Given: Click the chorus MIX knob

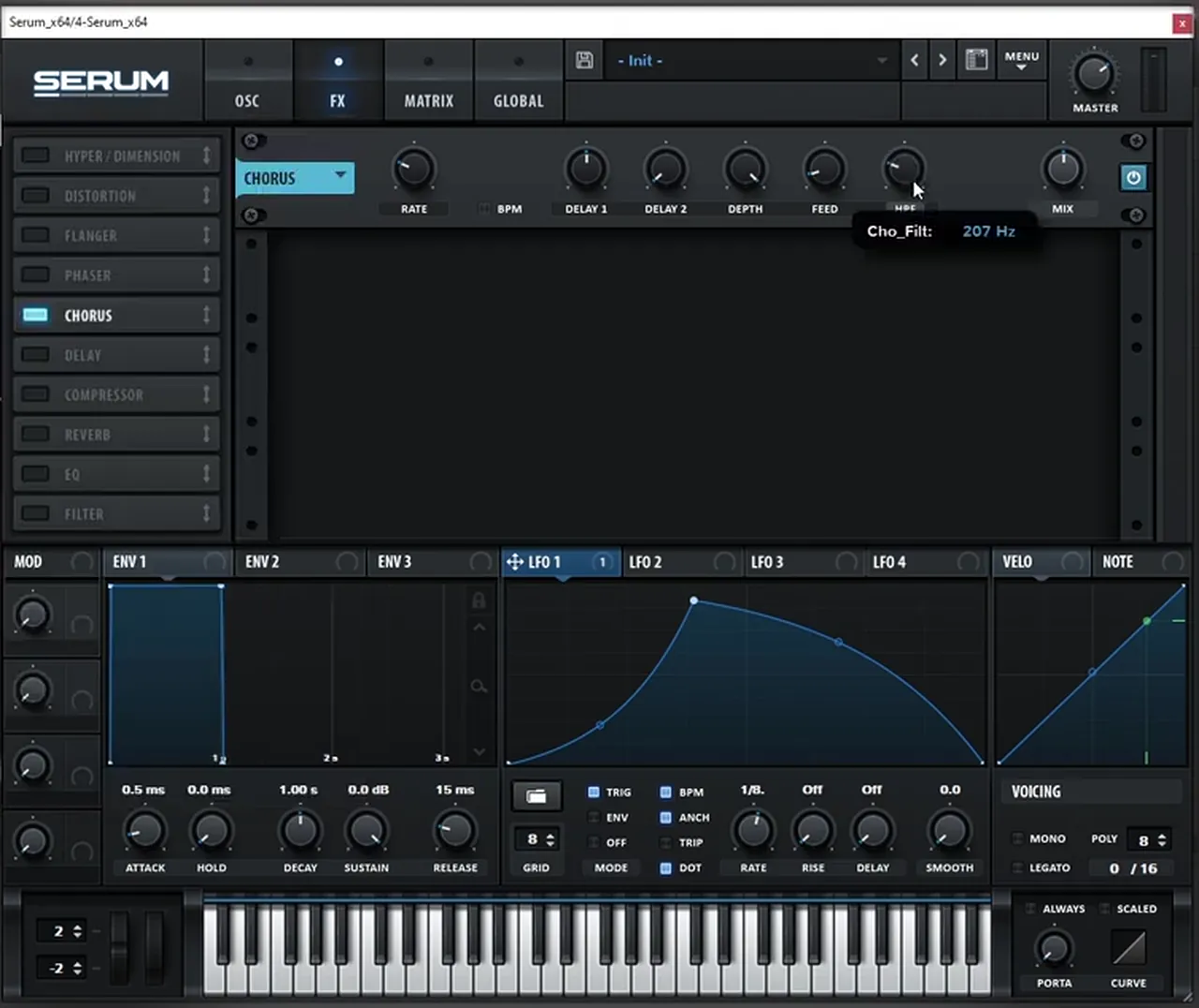Looking at the screenshot, I should click(1062, 170).
